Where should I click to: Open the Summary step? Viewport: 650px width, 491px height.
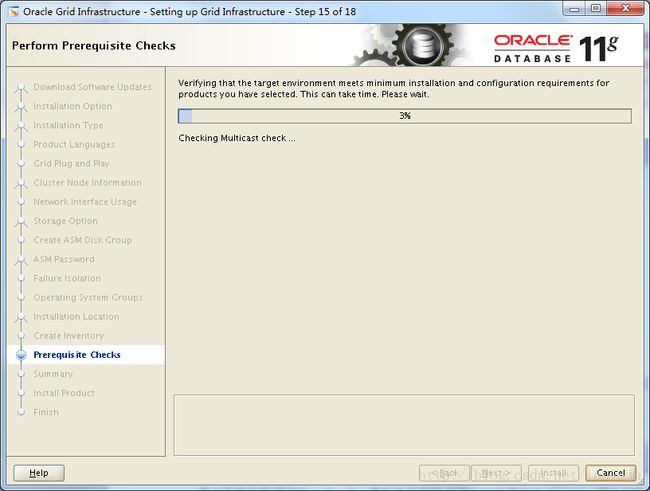click(x=53, y=374)
